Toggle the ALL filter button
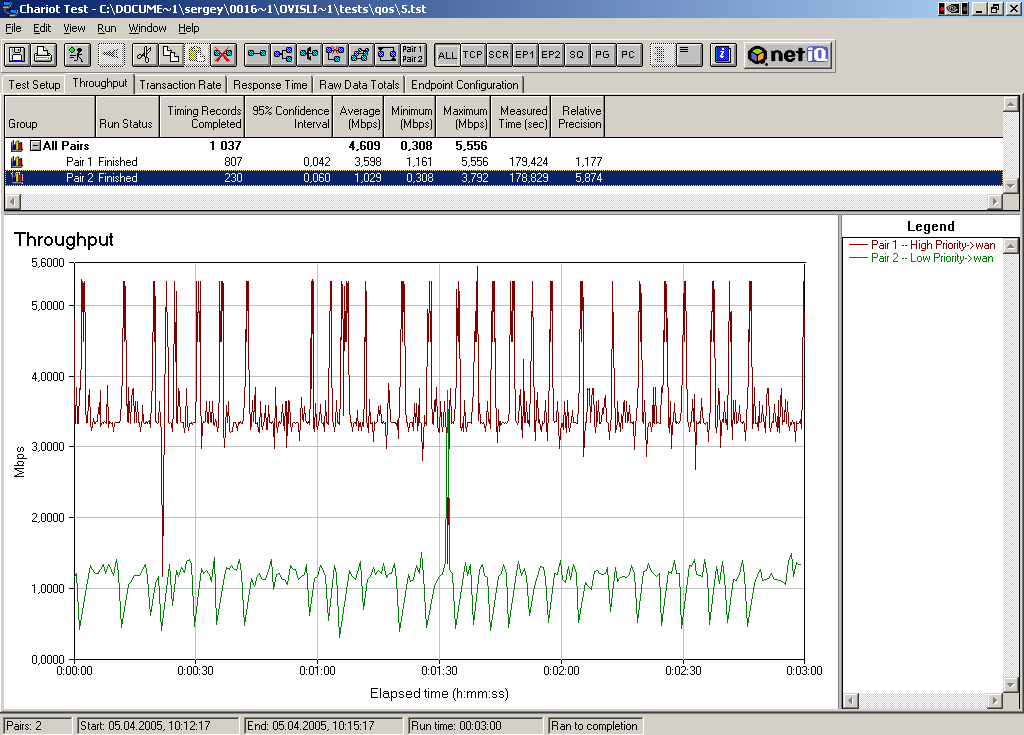The width and height of the screenshot is (1024, 735). click(447, 55)
